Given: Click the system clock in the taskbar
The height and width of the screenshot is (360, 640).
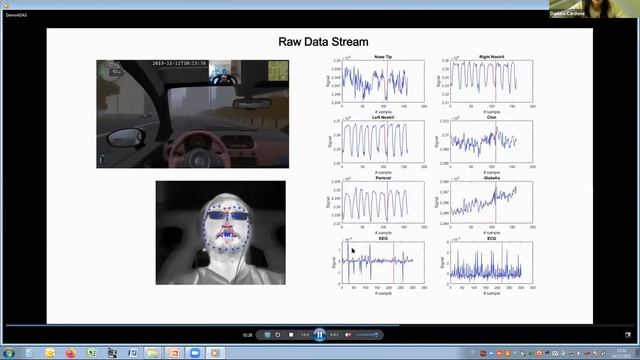Looking at the screenshot, I should click(621, 353).
